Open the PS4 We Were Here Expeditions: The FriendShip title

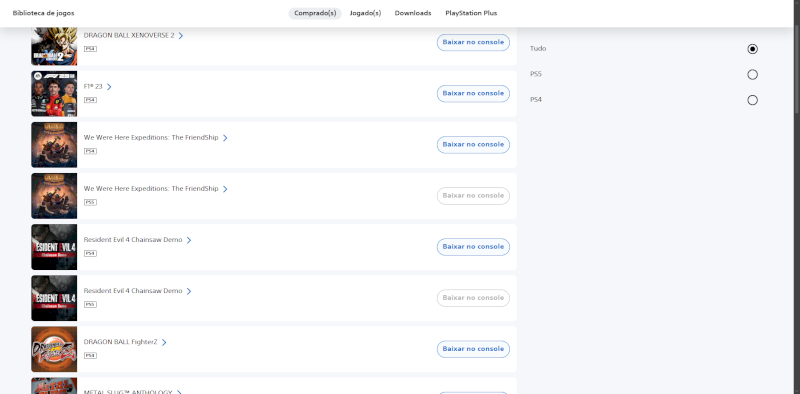(x=151, y=137)
